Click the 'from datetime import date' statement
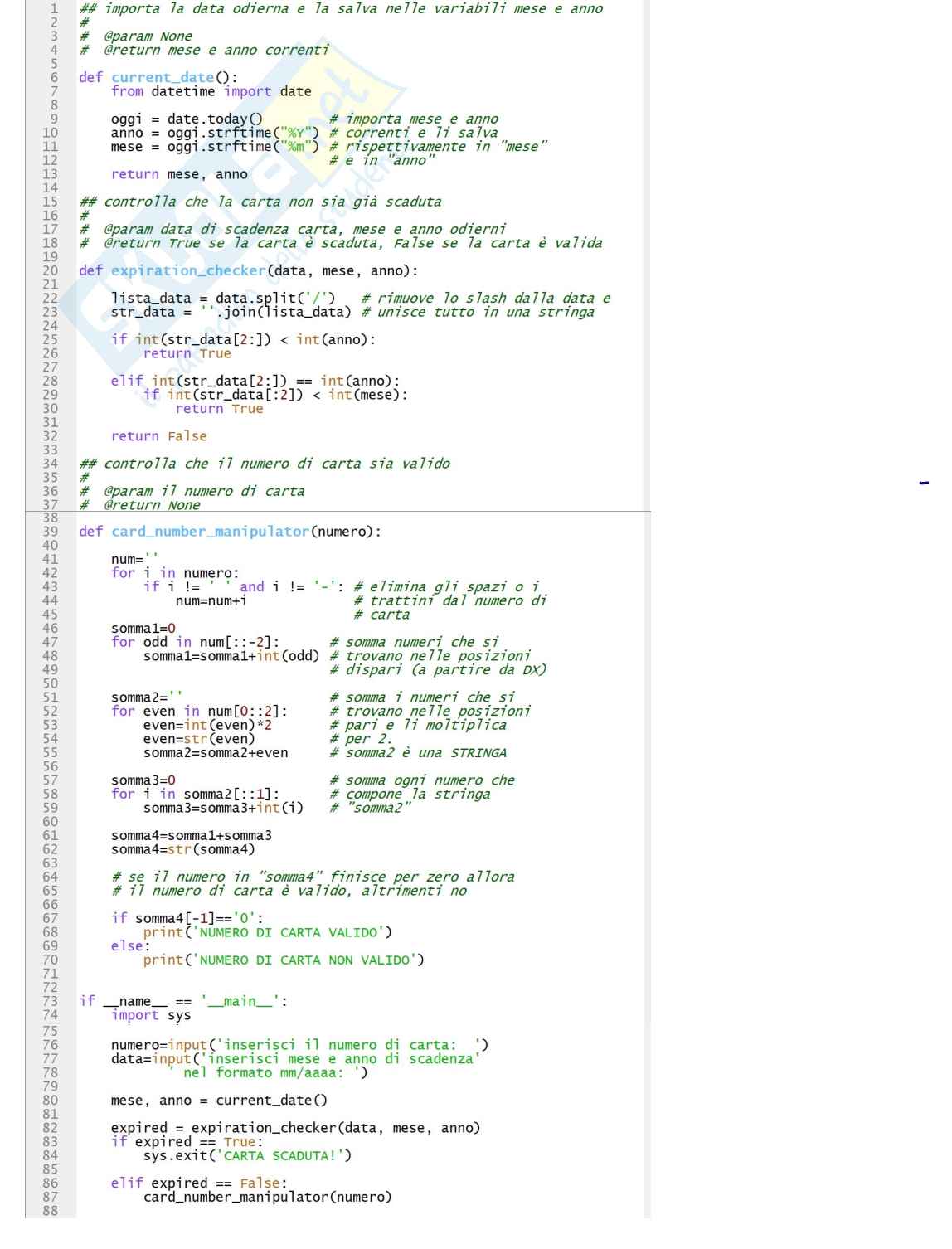 211,91
